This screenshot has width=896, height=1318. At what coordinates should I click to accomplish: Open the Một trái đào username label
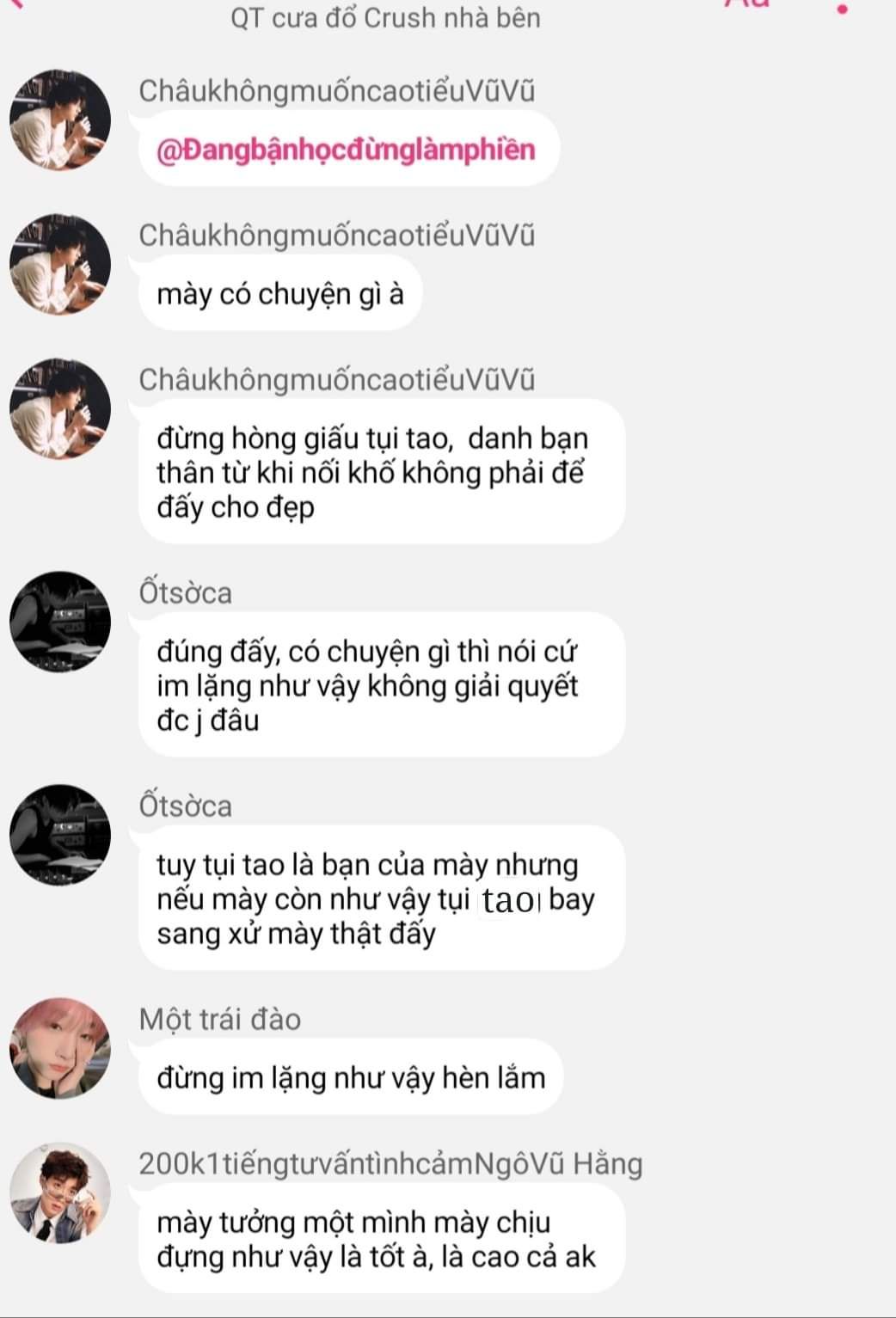coord(220,1020)
